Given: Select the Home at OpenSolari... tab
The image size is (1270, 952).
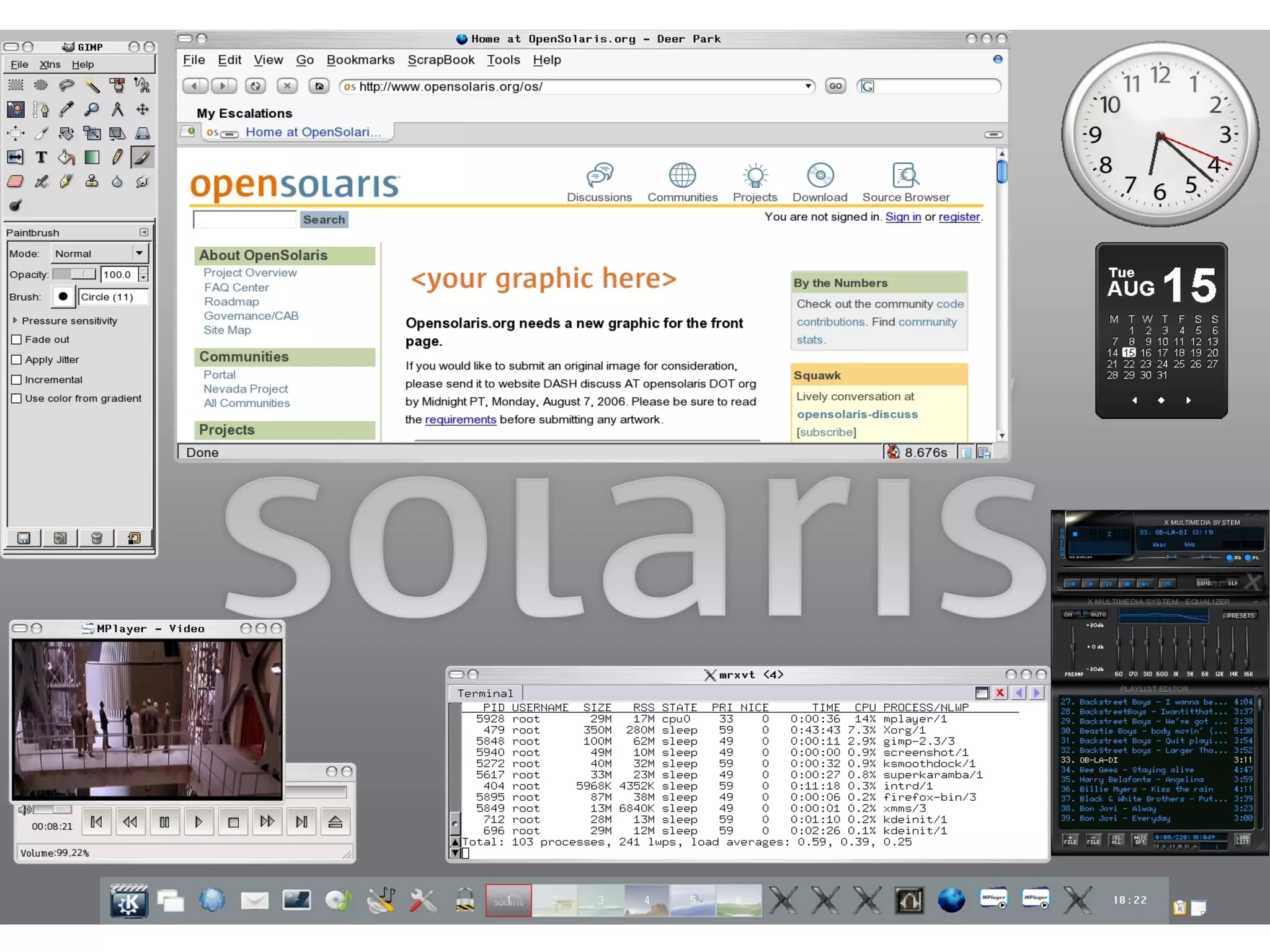Looking at the screenshot, I should (x=298, y=132).
